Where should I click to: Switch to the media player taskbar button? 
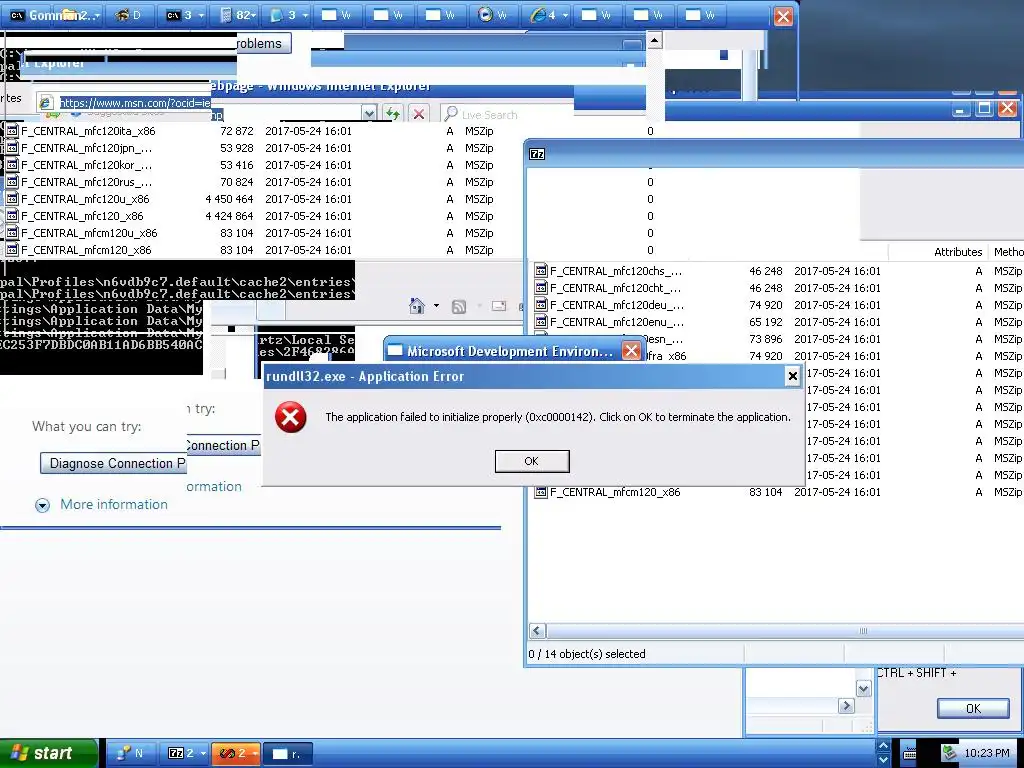[494, 15]
